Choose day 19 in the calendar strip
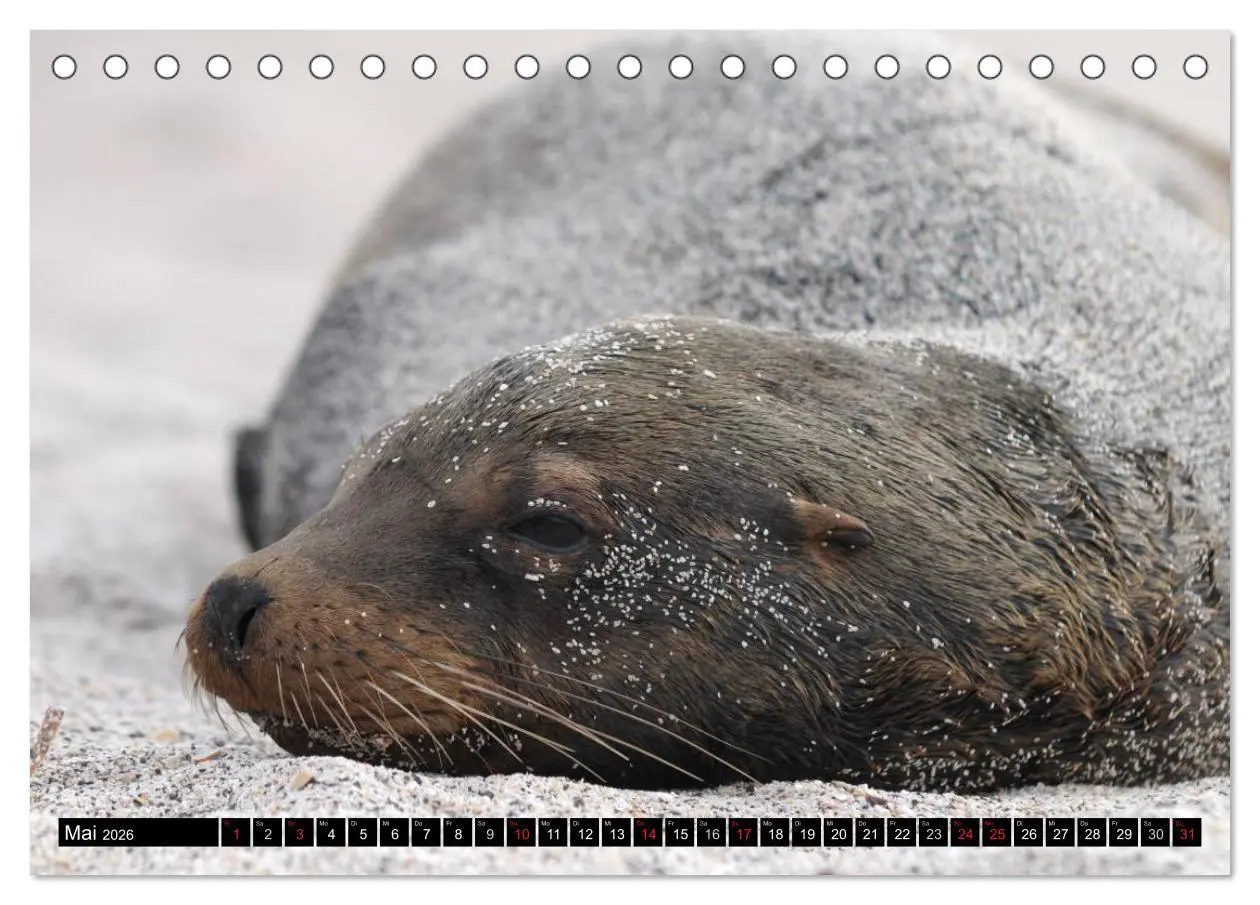Screen dimensions: 1260x905 click(807, 832)
